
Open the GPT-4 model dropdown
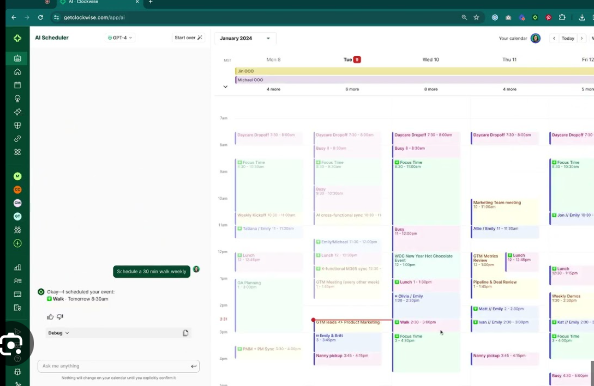pyautogui.click(x=120, y=38)
